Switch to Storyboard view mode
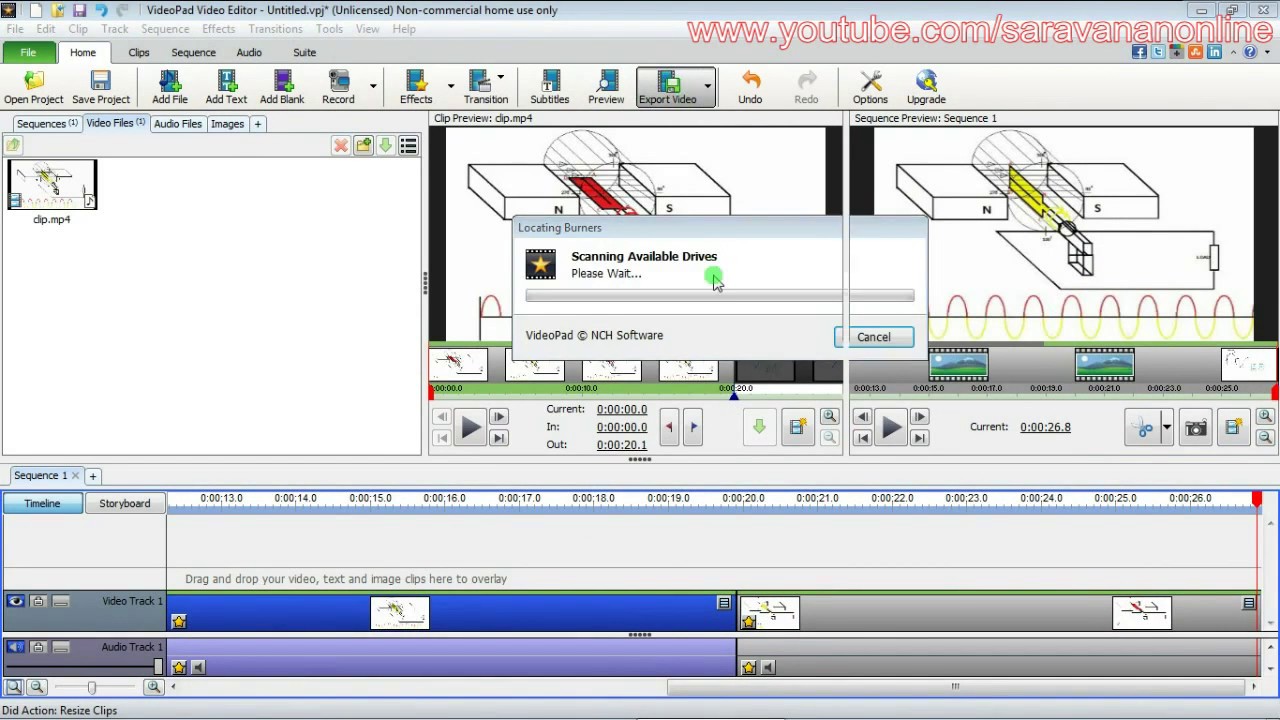Screen dimensions: 1280x720 pos(125,503)
